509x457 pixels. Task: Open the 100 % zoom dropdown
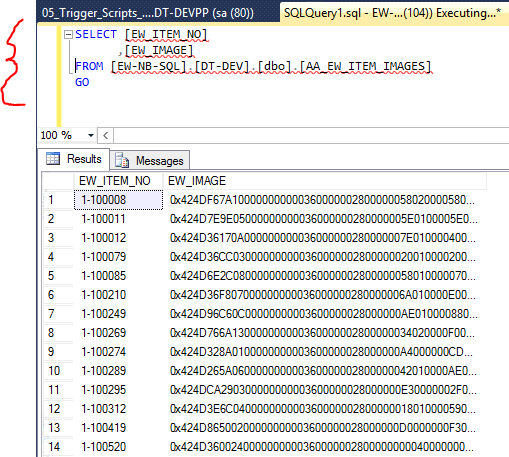tap(91, 135)
